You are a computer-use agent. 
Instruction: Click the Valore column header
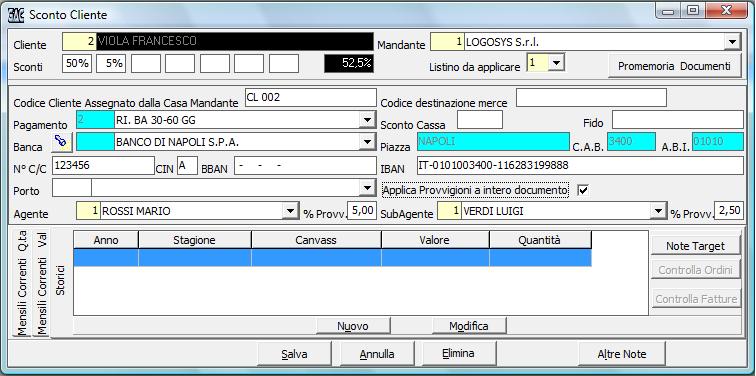[x=435, y=240]
